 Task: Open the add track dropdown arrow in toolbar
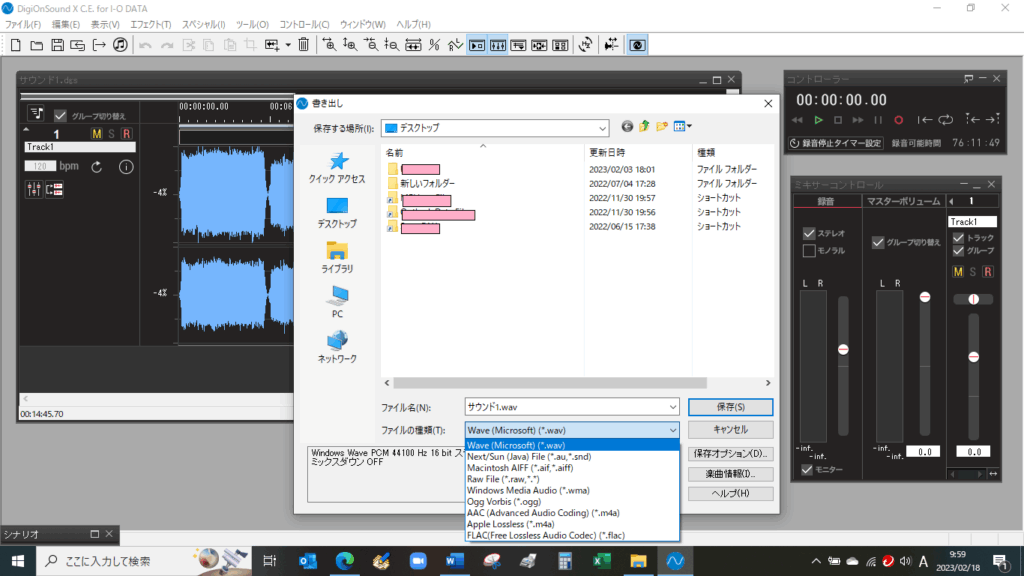[288, 45]
